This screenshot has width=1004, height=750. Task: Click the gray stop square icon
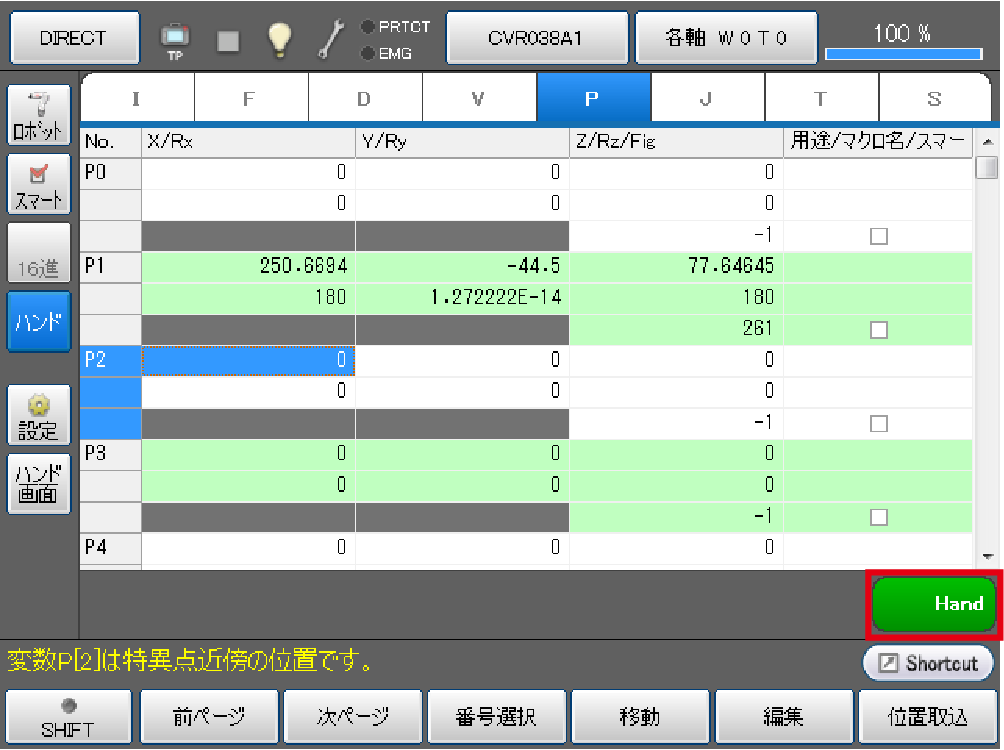tap(229, 40)
